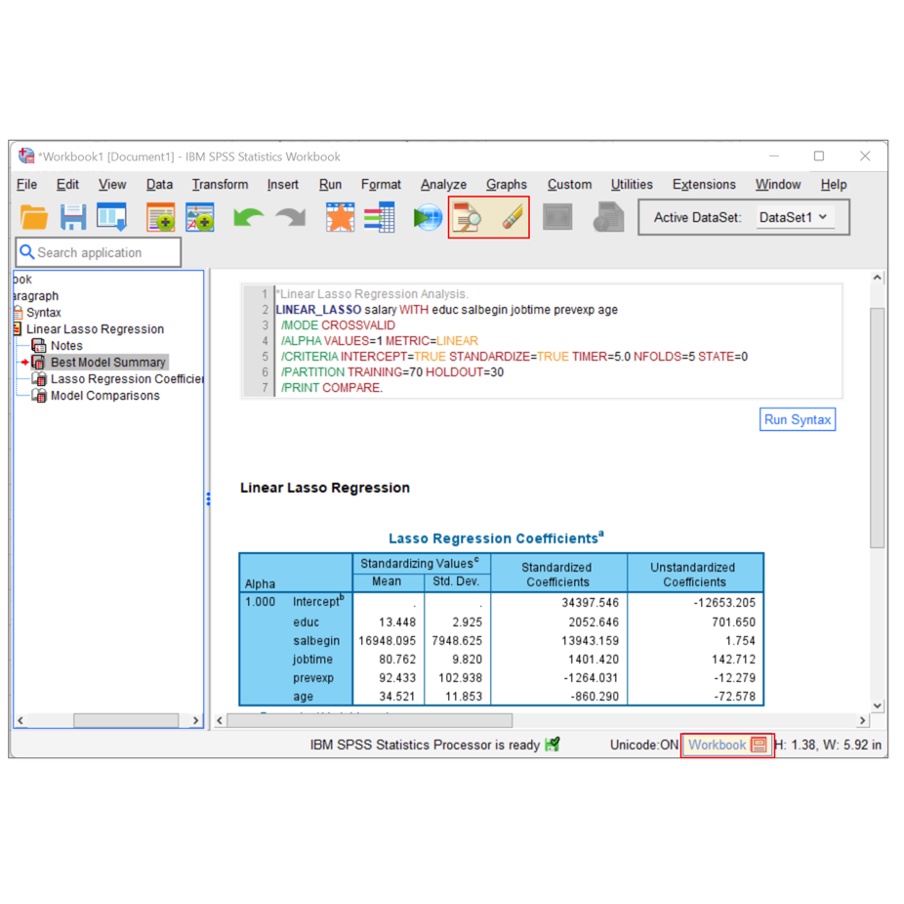The image size is (904, 904).
Task: Click the Unstandardized Coefficients column header
Action: coord(694,574)
